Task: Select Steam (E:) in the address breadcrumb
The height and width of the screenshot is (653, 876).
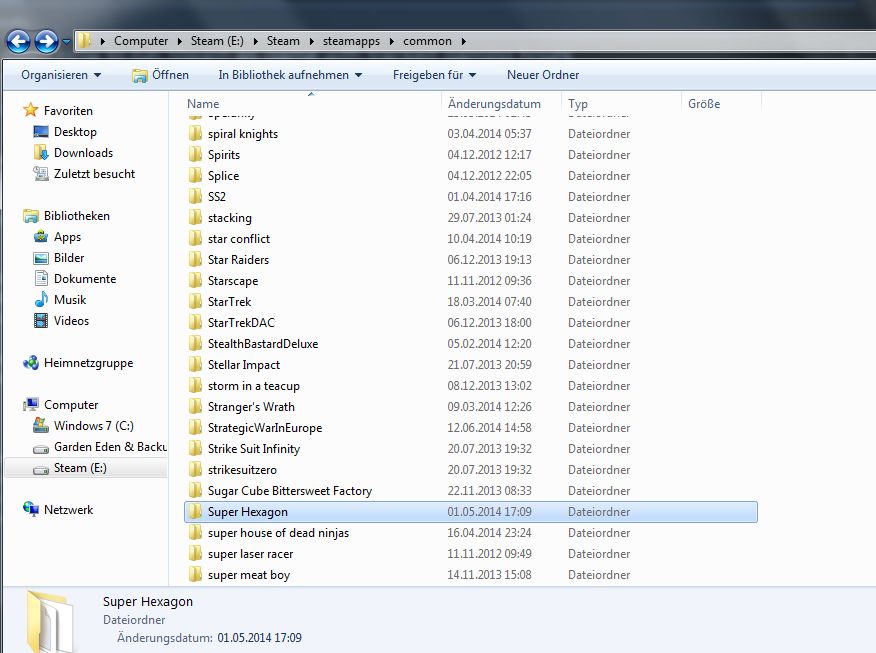Action: pos(217,41)
